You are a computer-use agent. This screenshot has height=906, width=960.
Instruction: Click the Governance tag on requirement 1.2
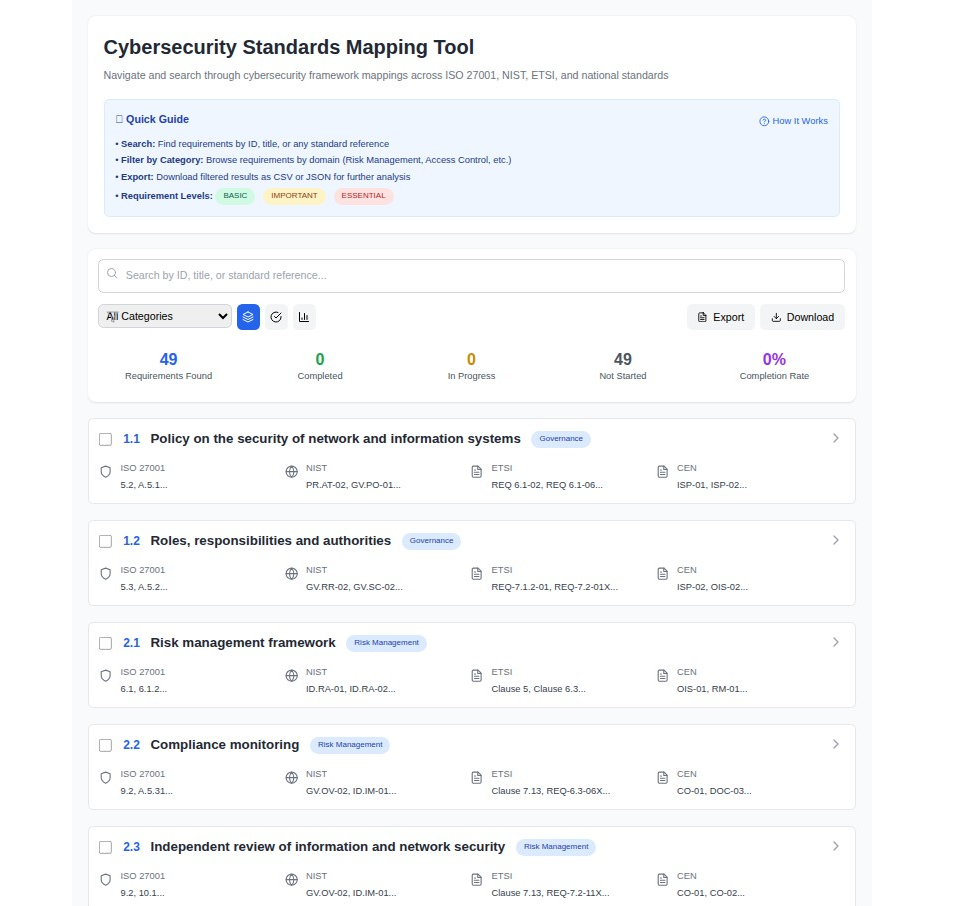click(431, 541)
